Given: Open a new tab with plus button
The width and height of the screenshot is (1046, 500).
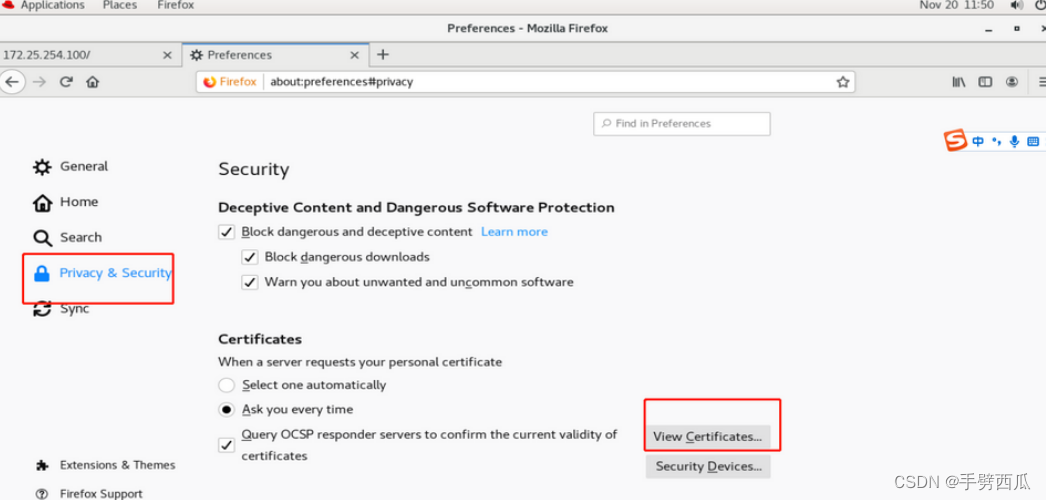Looking at the screenshot, I should point(383,55).
